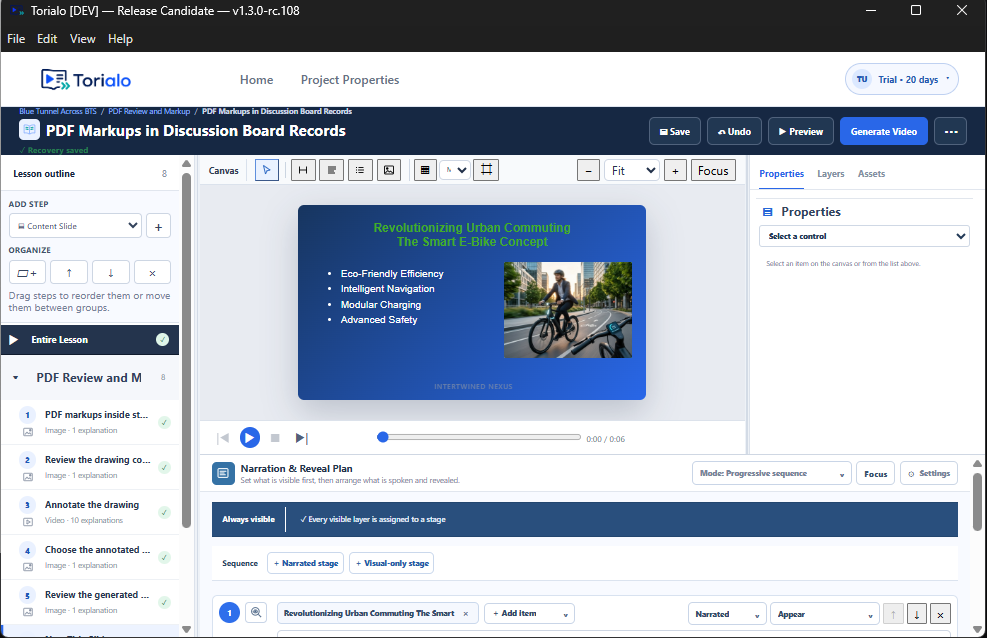Insert a text block from Canvas toolbar
This screenshot has width=987, height=638.
click(332, 170)
